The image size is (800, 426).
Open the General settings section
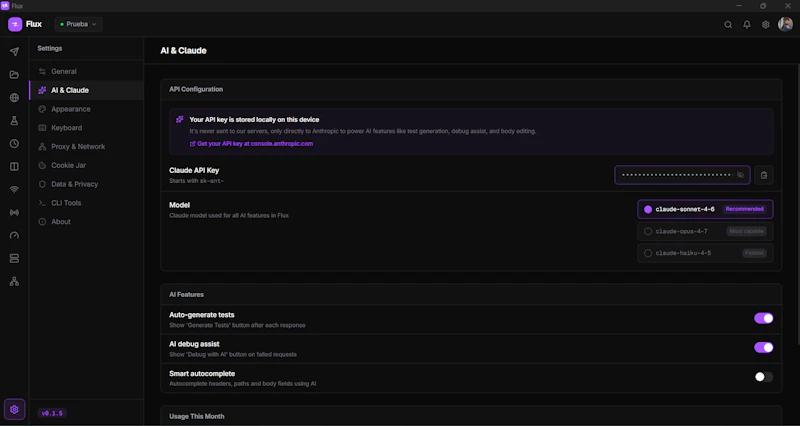(86, 71)
